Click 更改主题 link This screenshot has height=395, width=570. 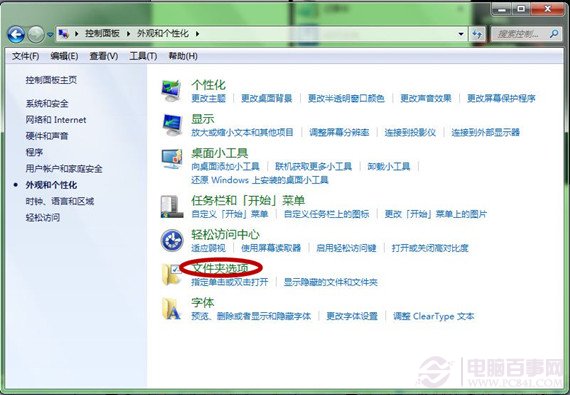click(x=209, y=98)
